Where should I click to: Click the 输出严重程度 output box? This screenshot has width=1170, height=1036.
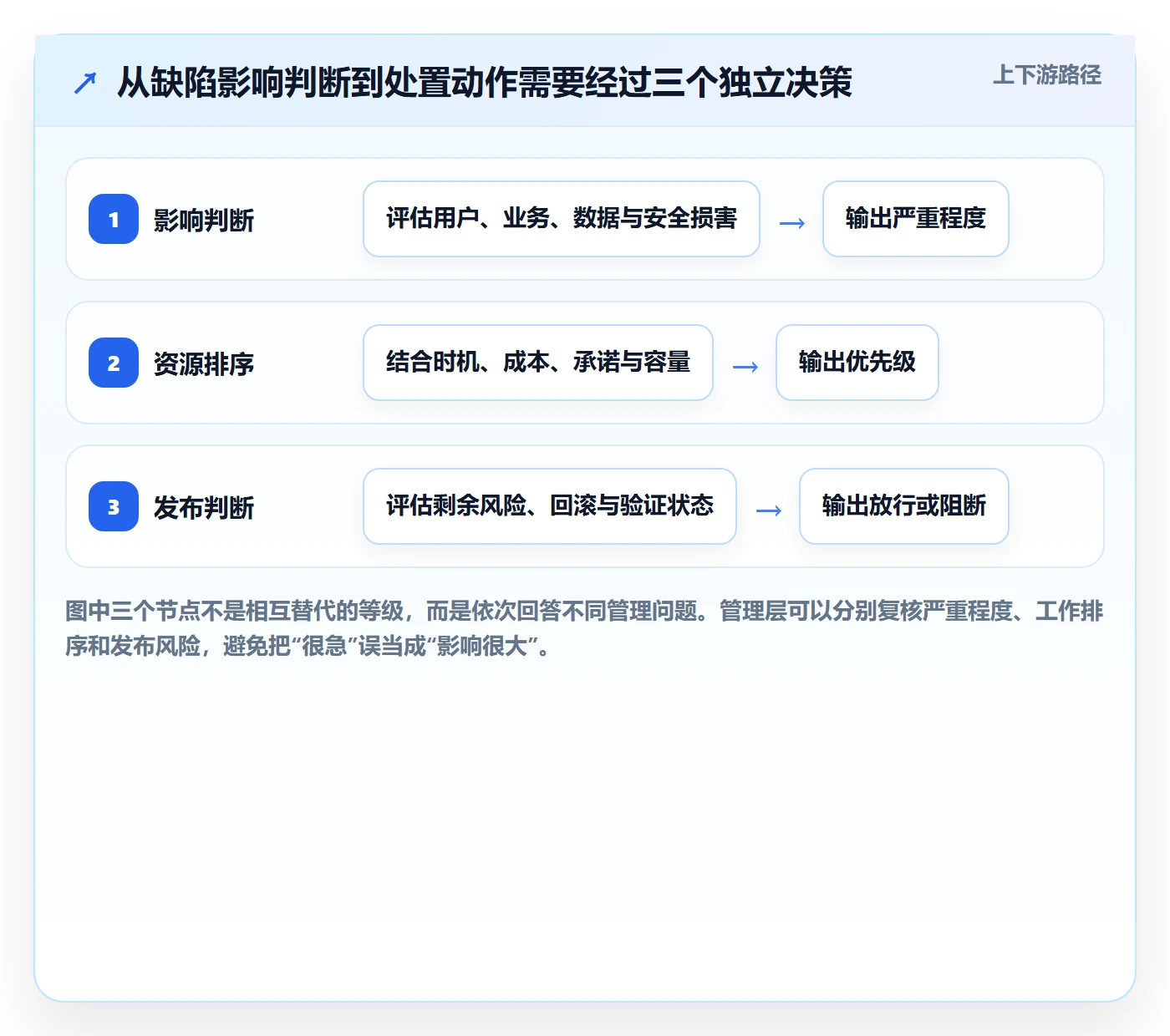tap(916, 219)
